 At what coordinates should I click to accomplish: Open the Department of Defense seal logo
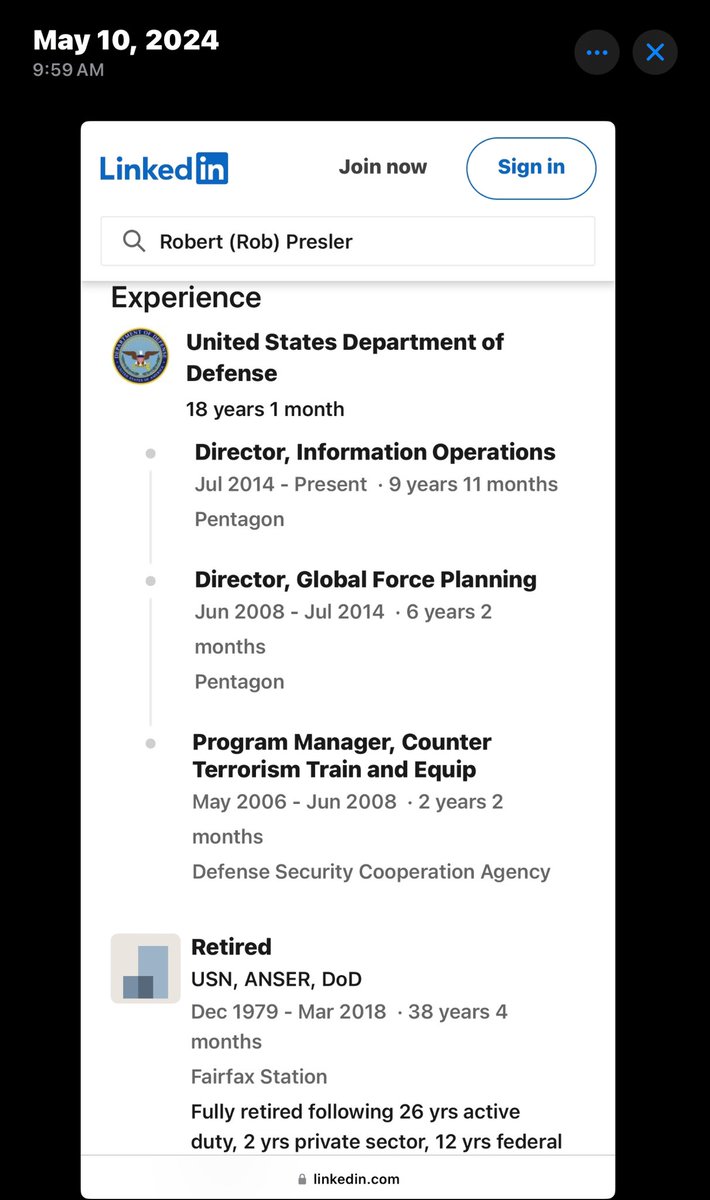pos(140,357)
